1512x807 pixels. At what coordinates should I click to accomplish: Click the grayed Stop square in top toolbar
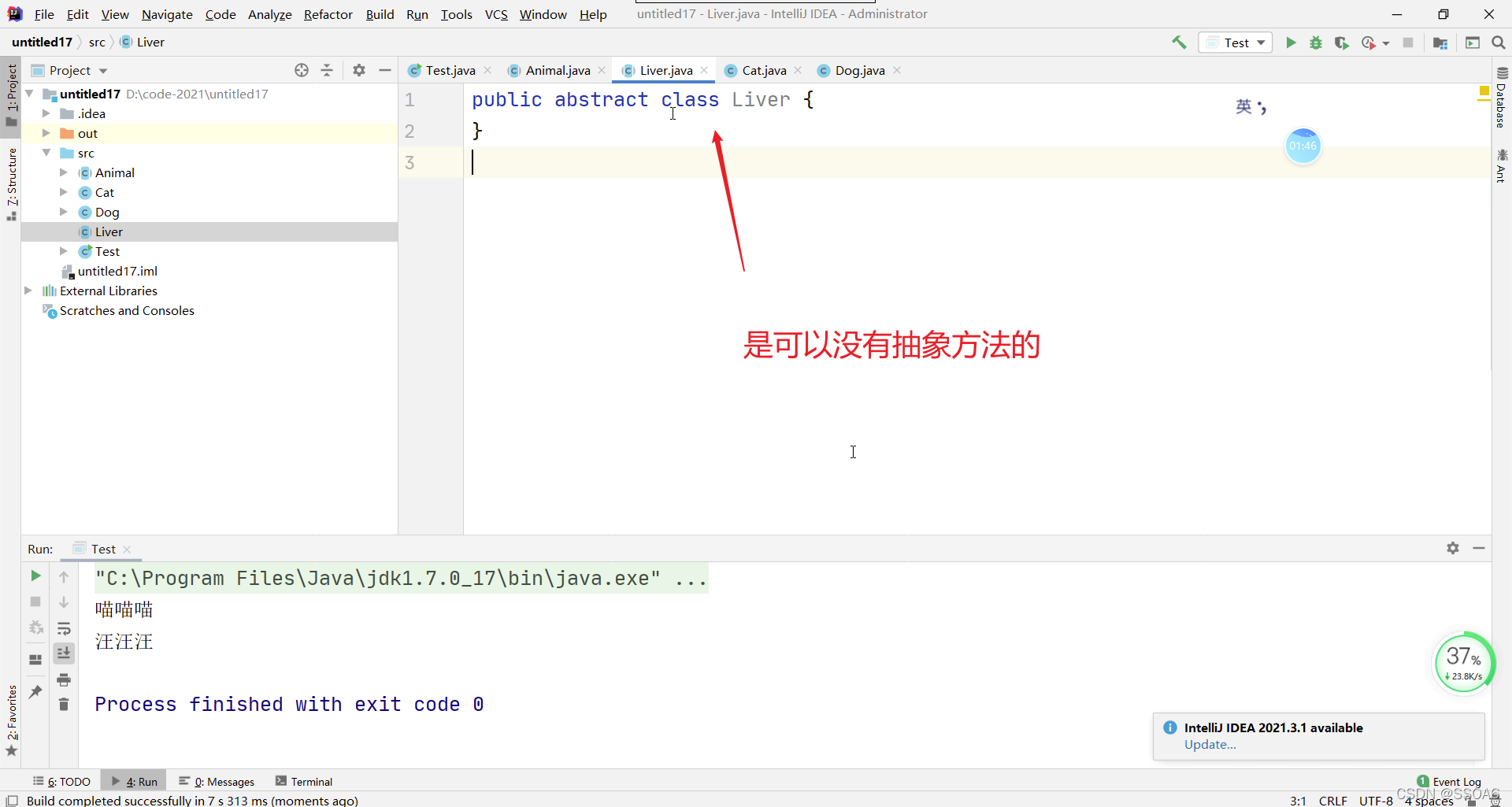click(1408, 43)
